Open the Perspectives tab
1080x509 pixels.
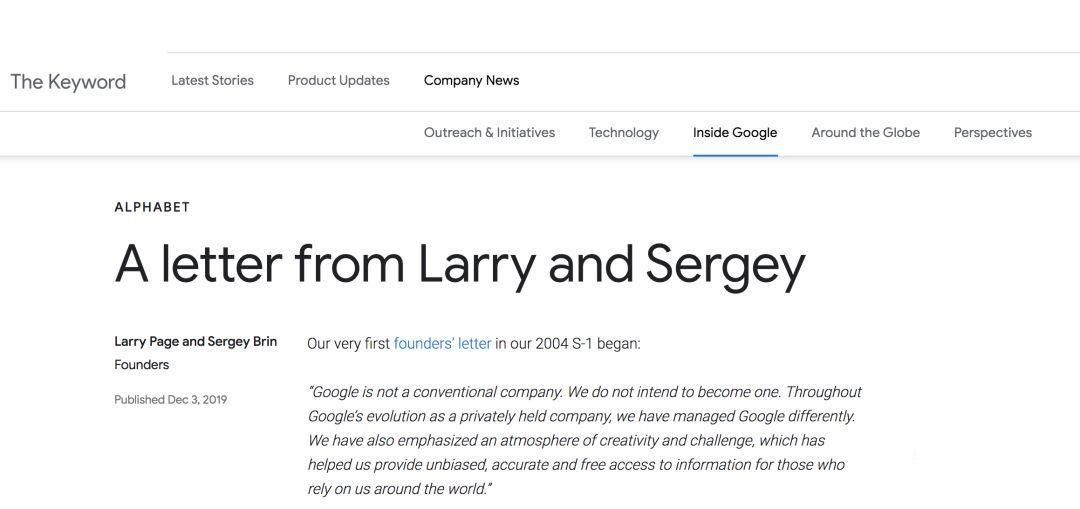pos(992,133)
